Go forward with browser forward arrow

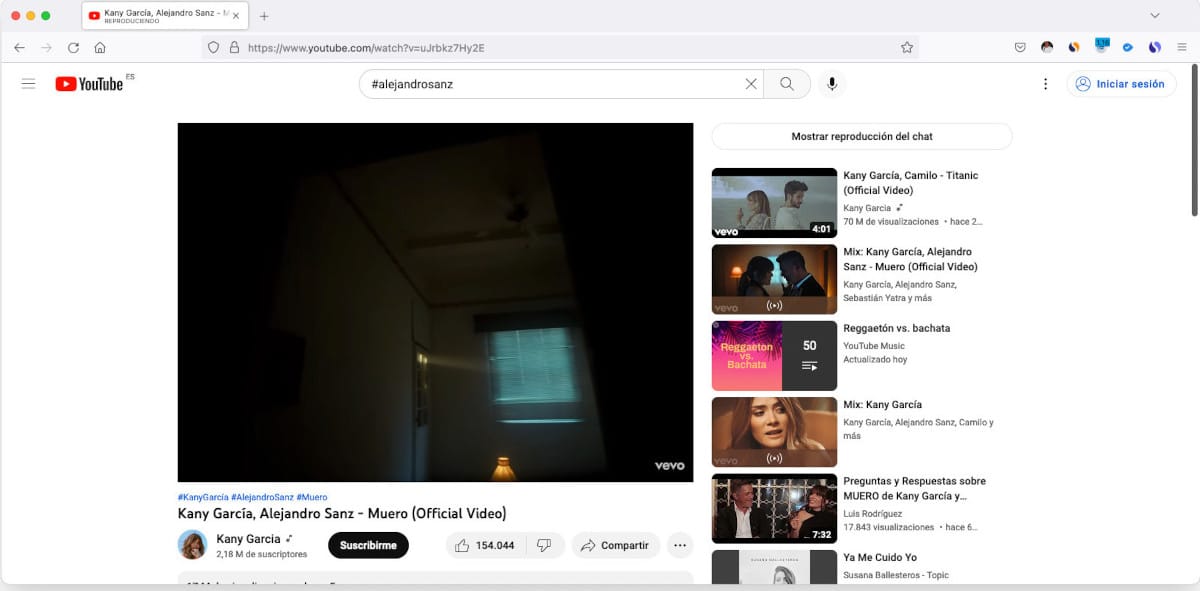46,47
